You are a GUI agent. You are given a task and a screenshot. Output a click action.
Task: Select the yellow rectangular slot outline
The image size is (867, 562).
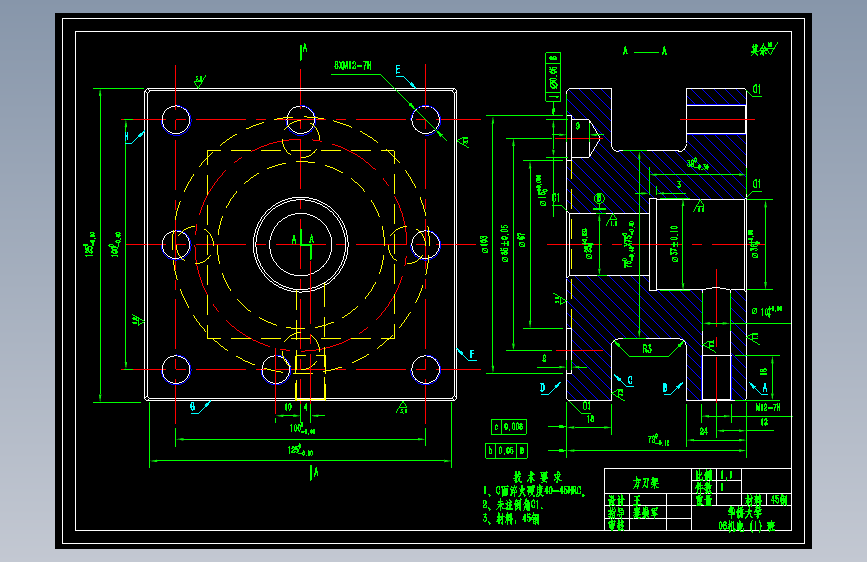(x=310, y=377)
